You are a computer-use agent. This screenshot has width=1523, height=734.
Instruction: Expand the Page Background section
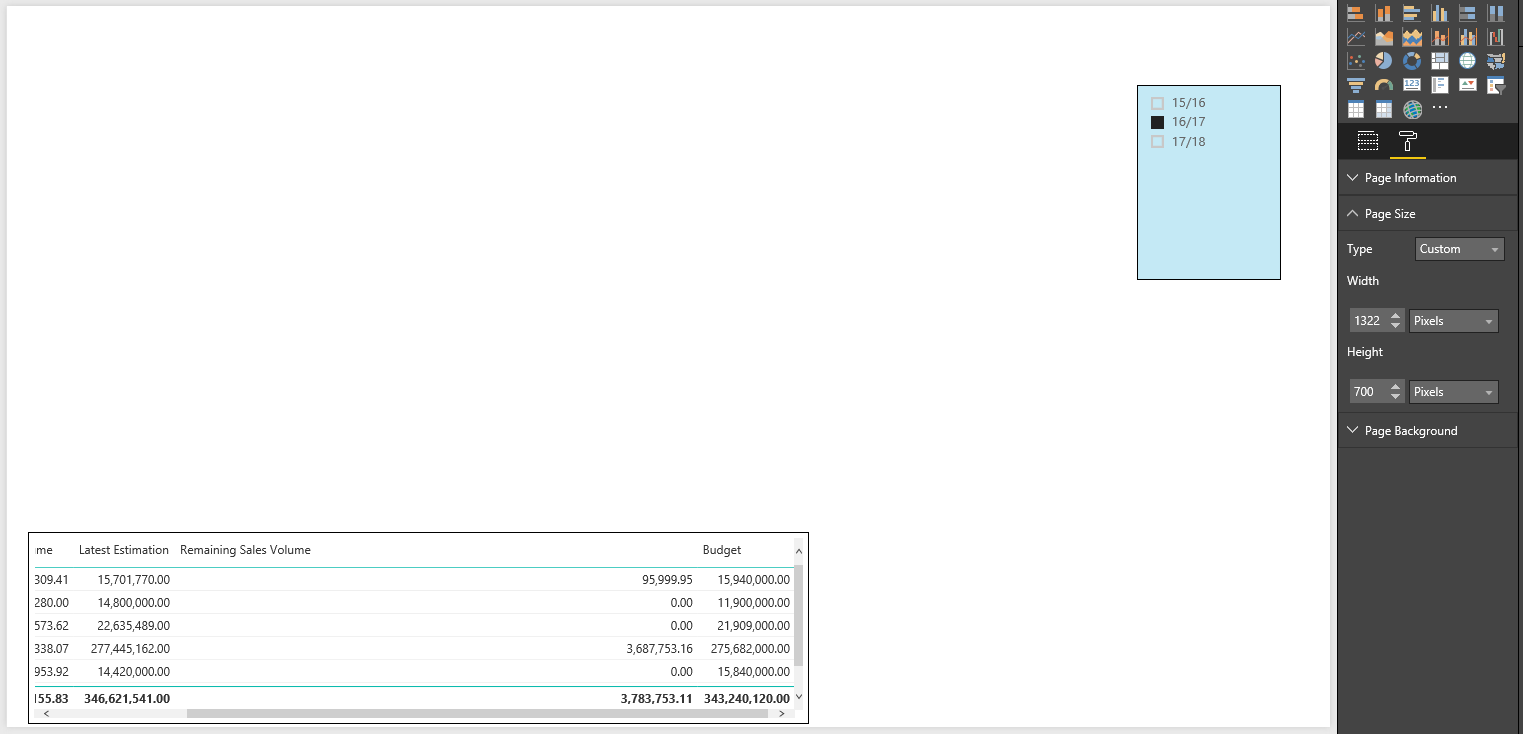coord(1428,431)
